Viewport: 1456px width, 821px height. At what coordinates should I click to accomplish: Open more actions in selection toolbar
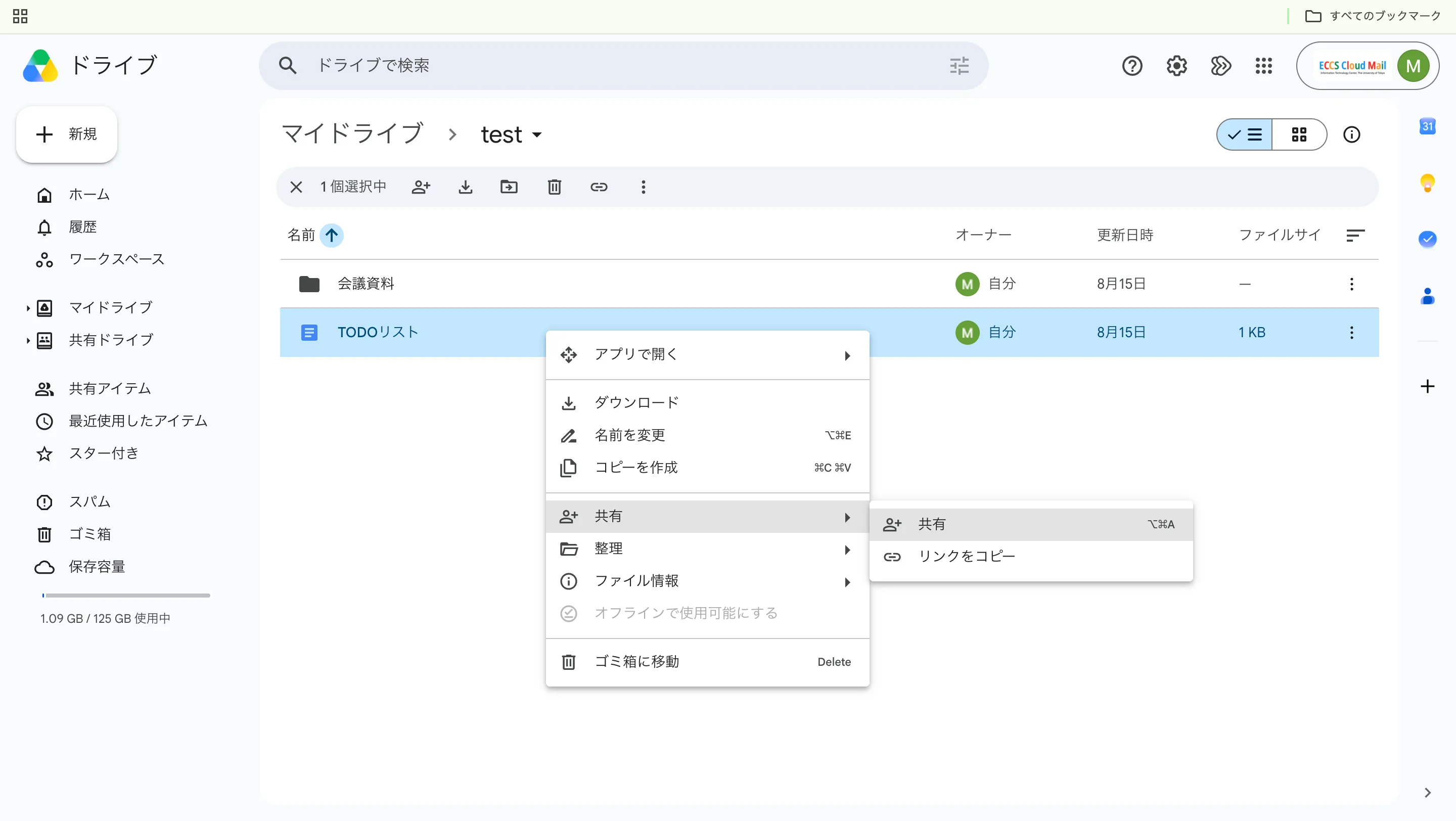click(643, 187)
